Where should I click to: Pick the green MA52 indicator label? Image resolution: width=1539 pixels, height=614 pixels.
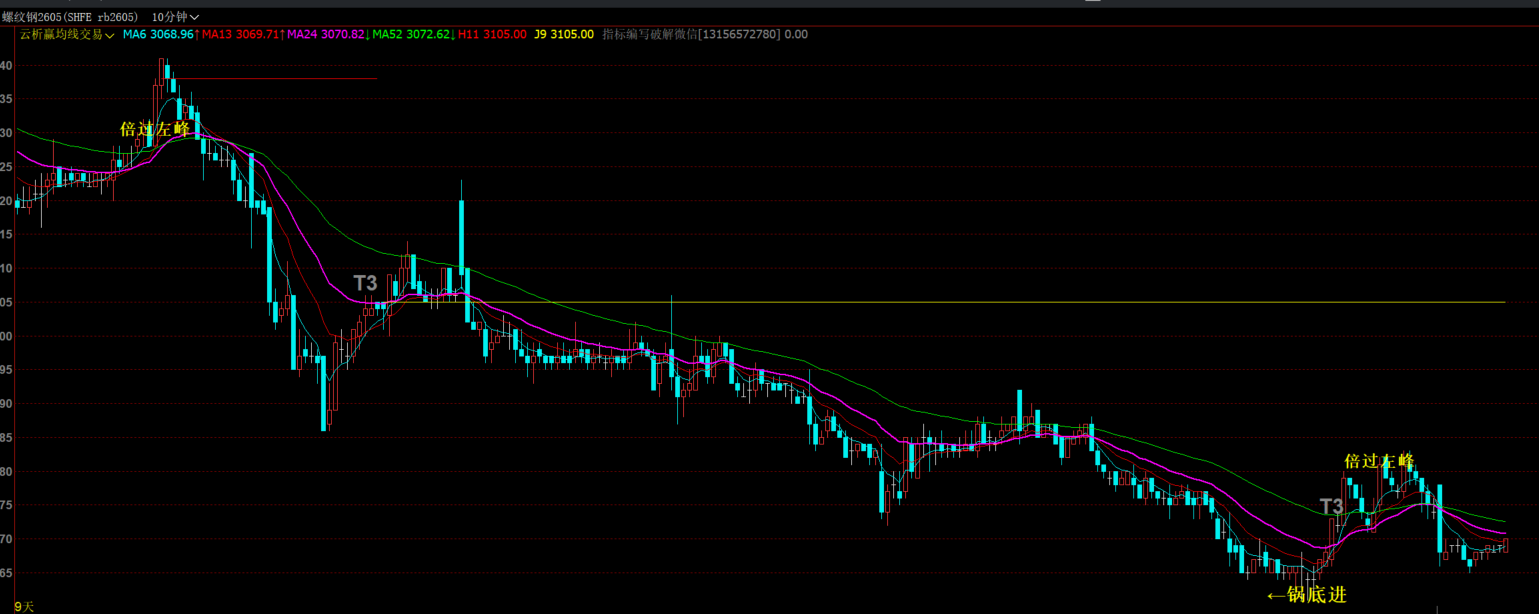pyautogui.click(x=412, y=34)
